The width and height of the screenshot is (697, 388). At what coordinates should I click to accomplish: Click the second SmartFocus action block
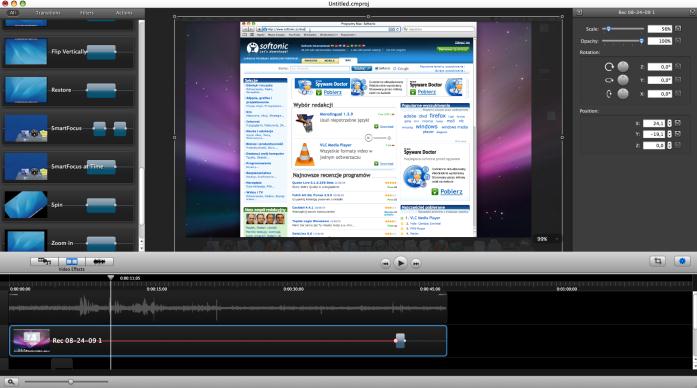pos(120,128)
